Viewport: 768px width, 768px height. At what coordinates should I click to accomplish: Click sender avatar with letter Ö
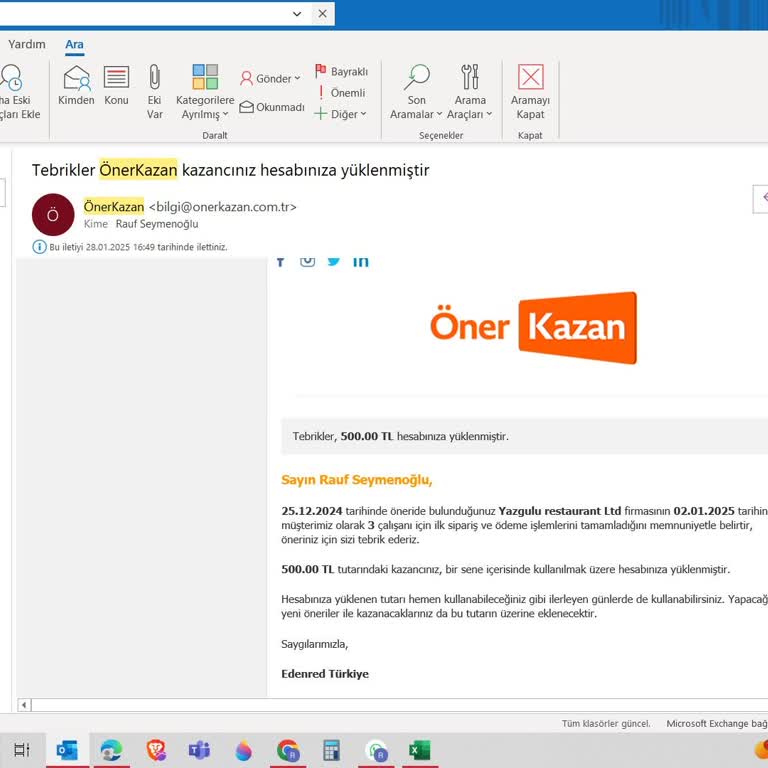tap(53, 215)
